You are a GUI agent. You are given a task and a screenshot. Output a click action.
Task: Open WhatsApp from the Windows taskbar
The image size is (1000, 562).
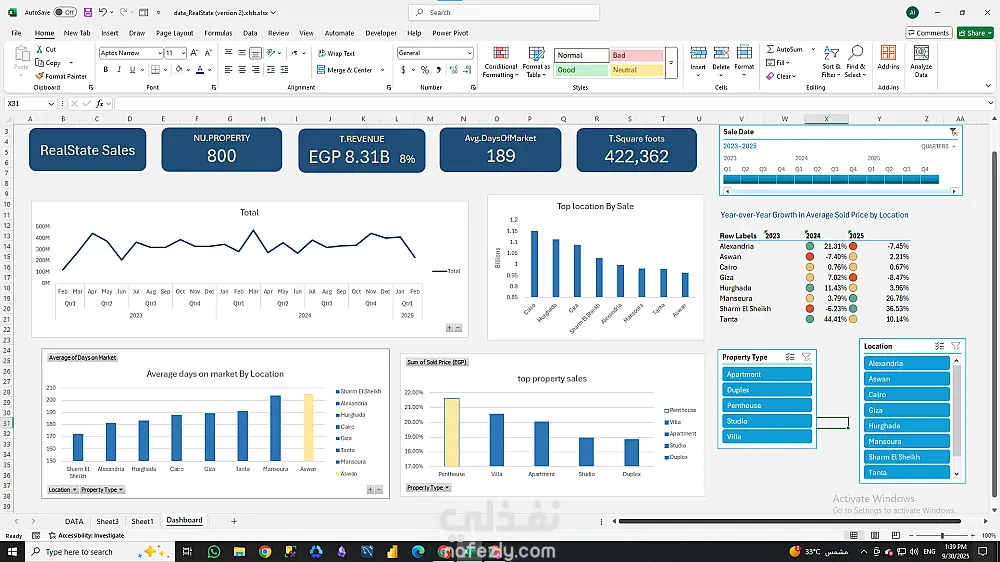pyautogui.click(x=214, y=551)
